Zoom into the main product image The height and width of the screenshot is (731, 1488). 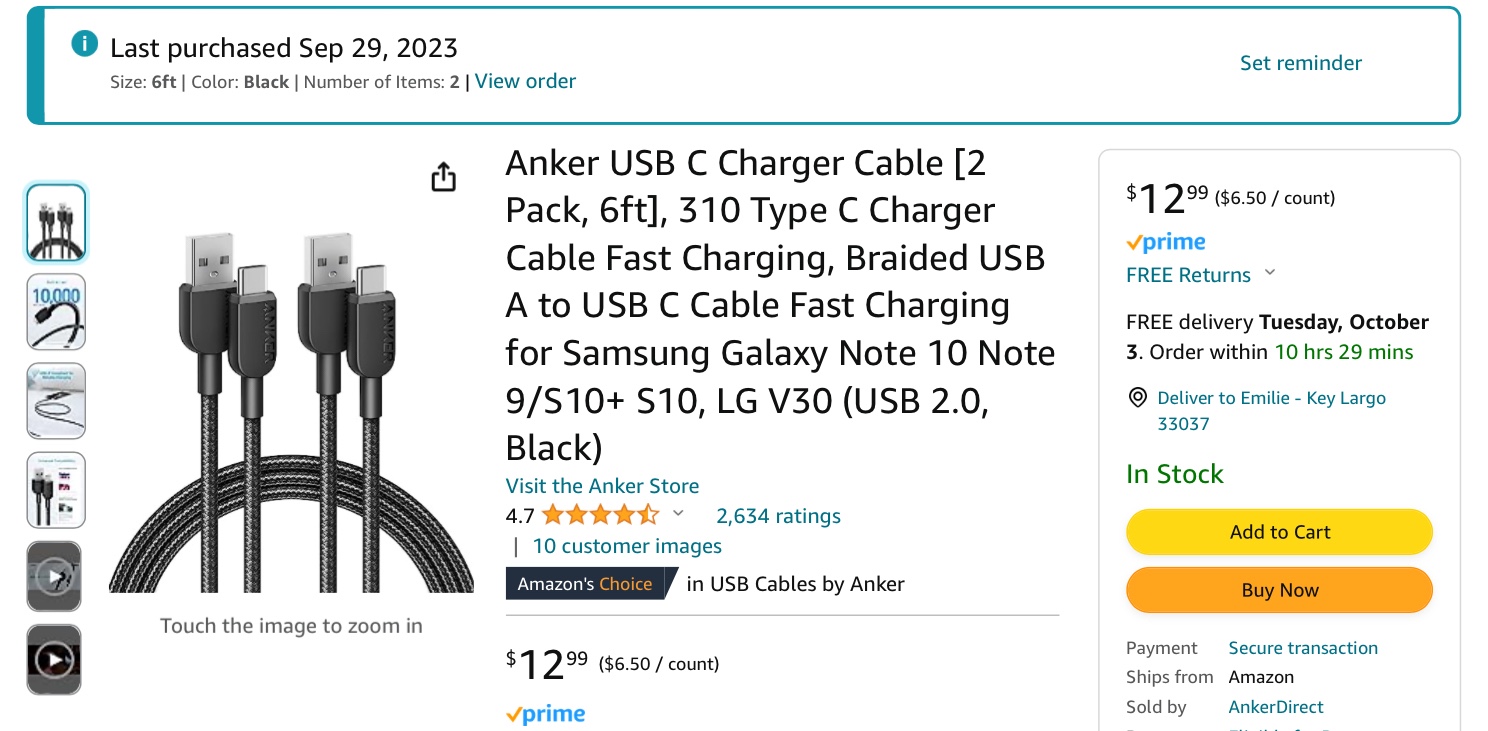[x=291, y=410]
